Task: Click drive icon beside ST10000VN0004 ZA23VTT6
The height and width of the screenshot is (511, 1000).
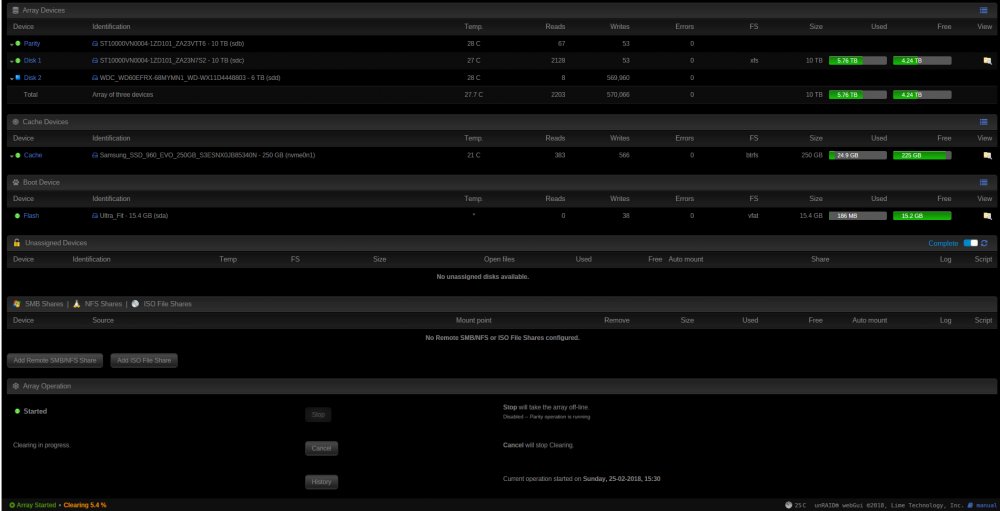Action: pyautogui.click(x=95, y=43)
